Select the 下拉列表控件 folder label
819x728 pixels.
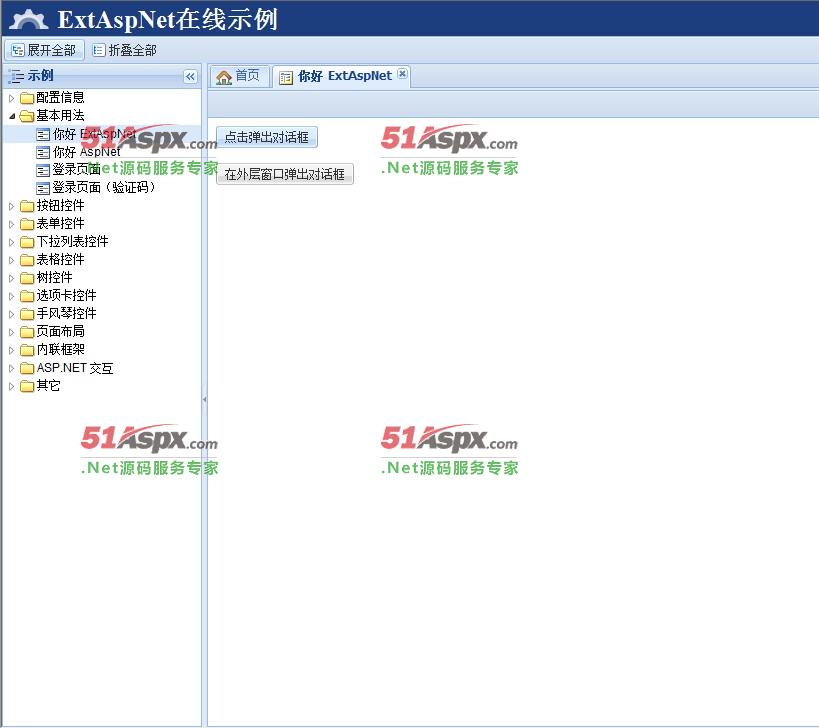tap(72, 242)
